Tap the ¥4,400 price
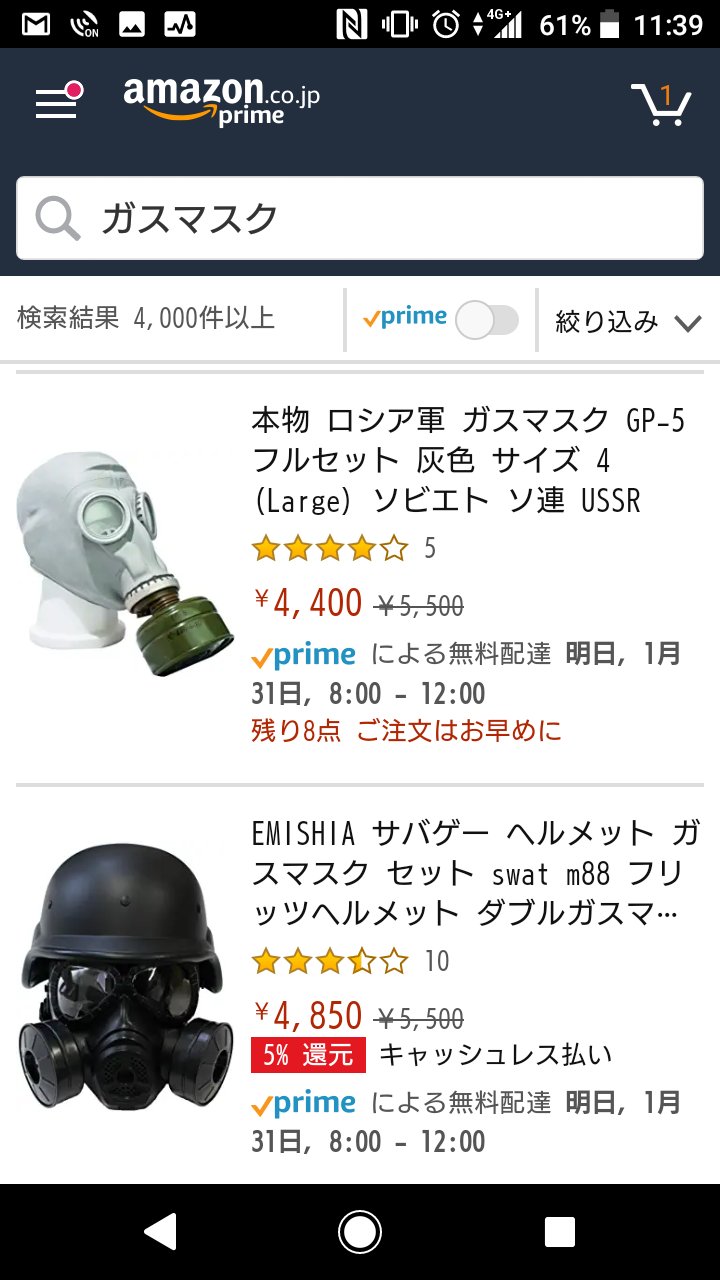 308,603
